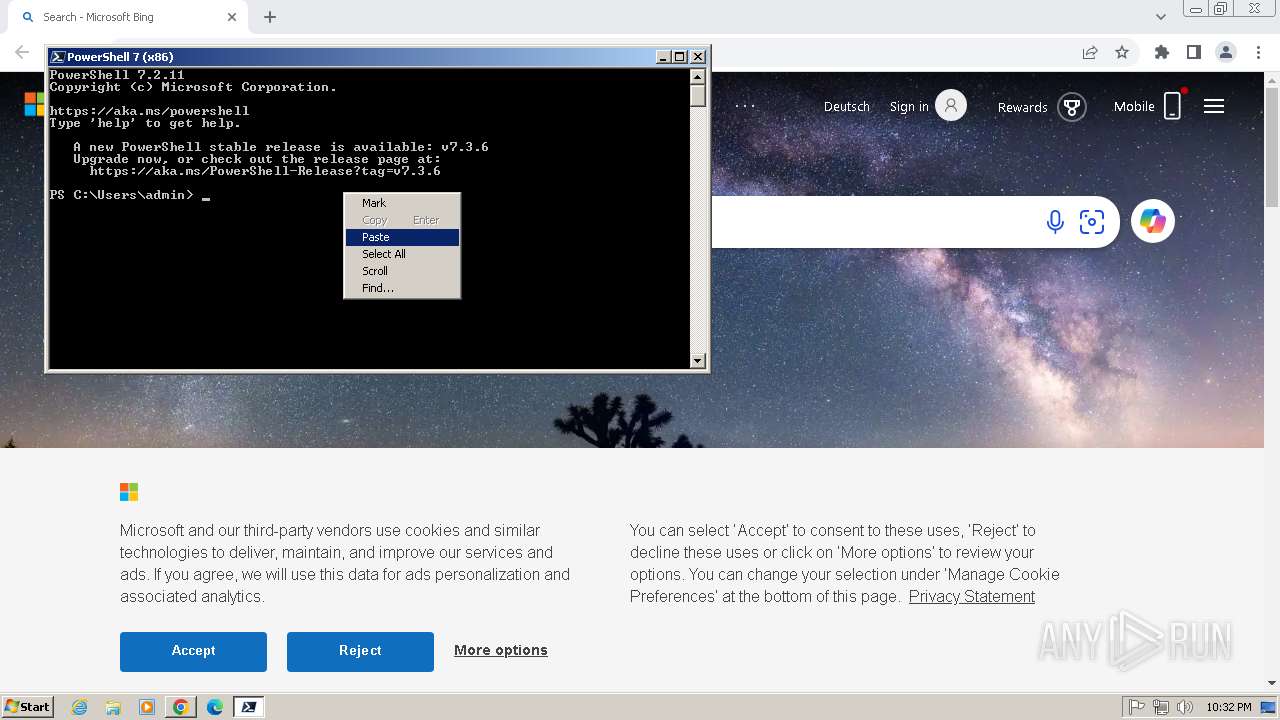Share this page icon in address bar
This screenshot has width=1280, height=720.
click(x=1090, y=53)
